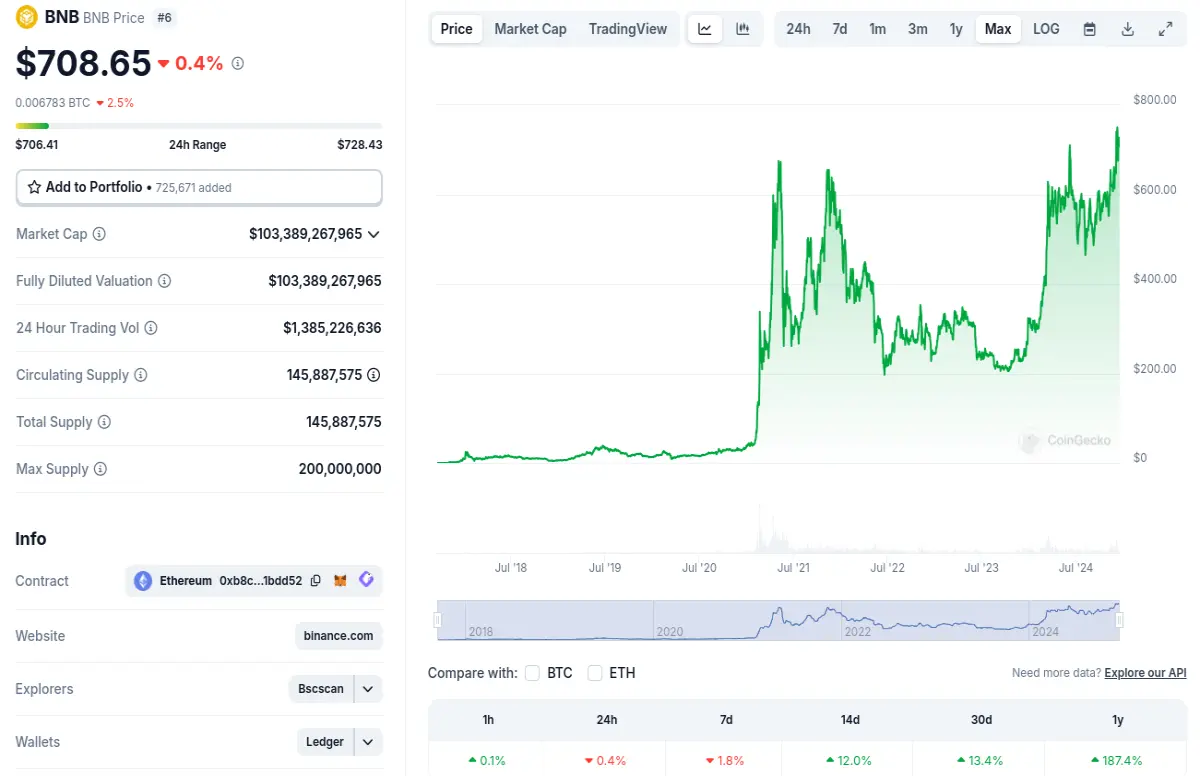Download chart data with the download icon
Image resolution: width=1200 pixels, height=776 pixels.
point(1127,29)
